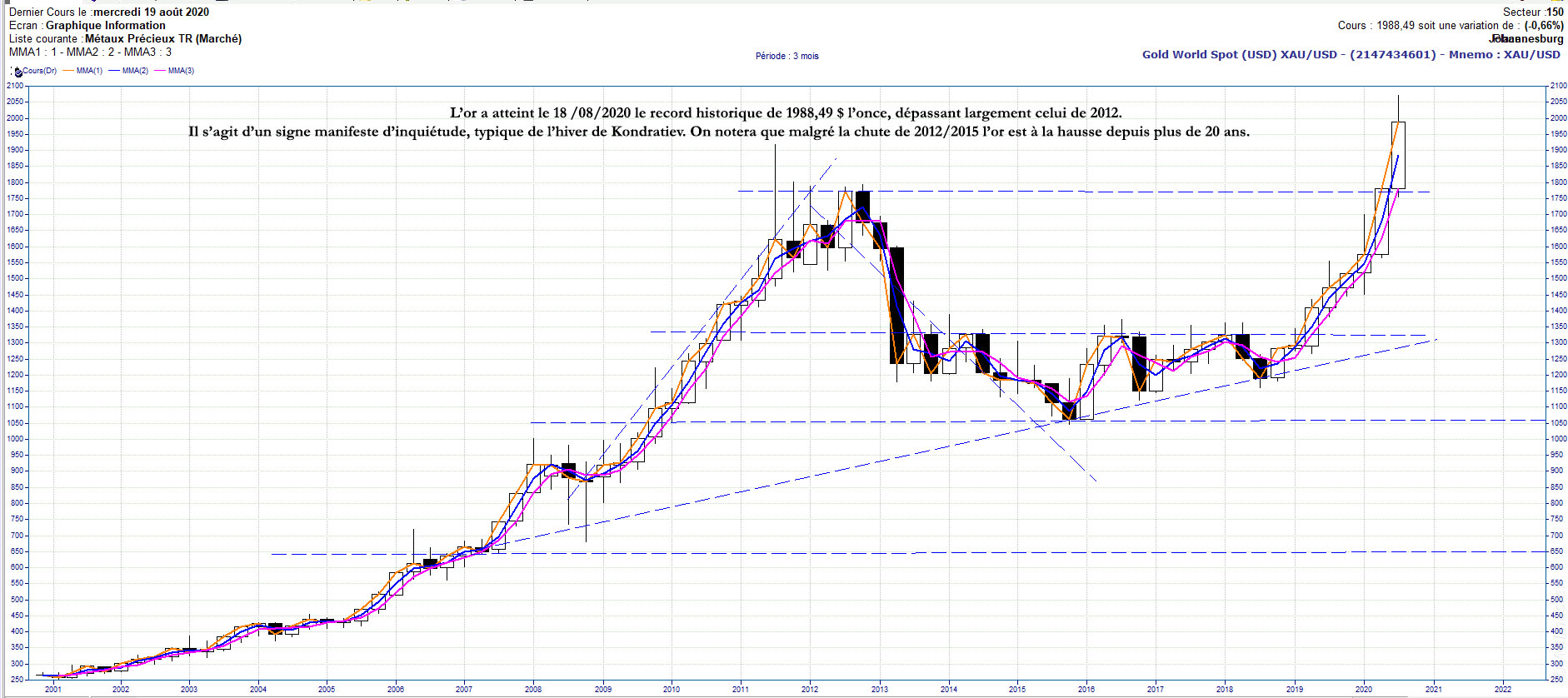Click the Cours(Dr) legend marker icon
The height and width of the screenshot is (698, 1568).
(17, 72)
